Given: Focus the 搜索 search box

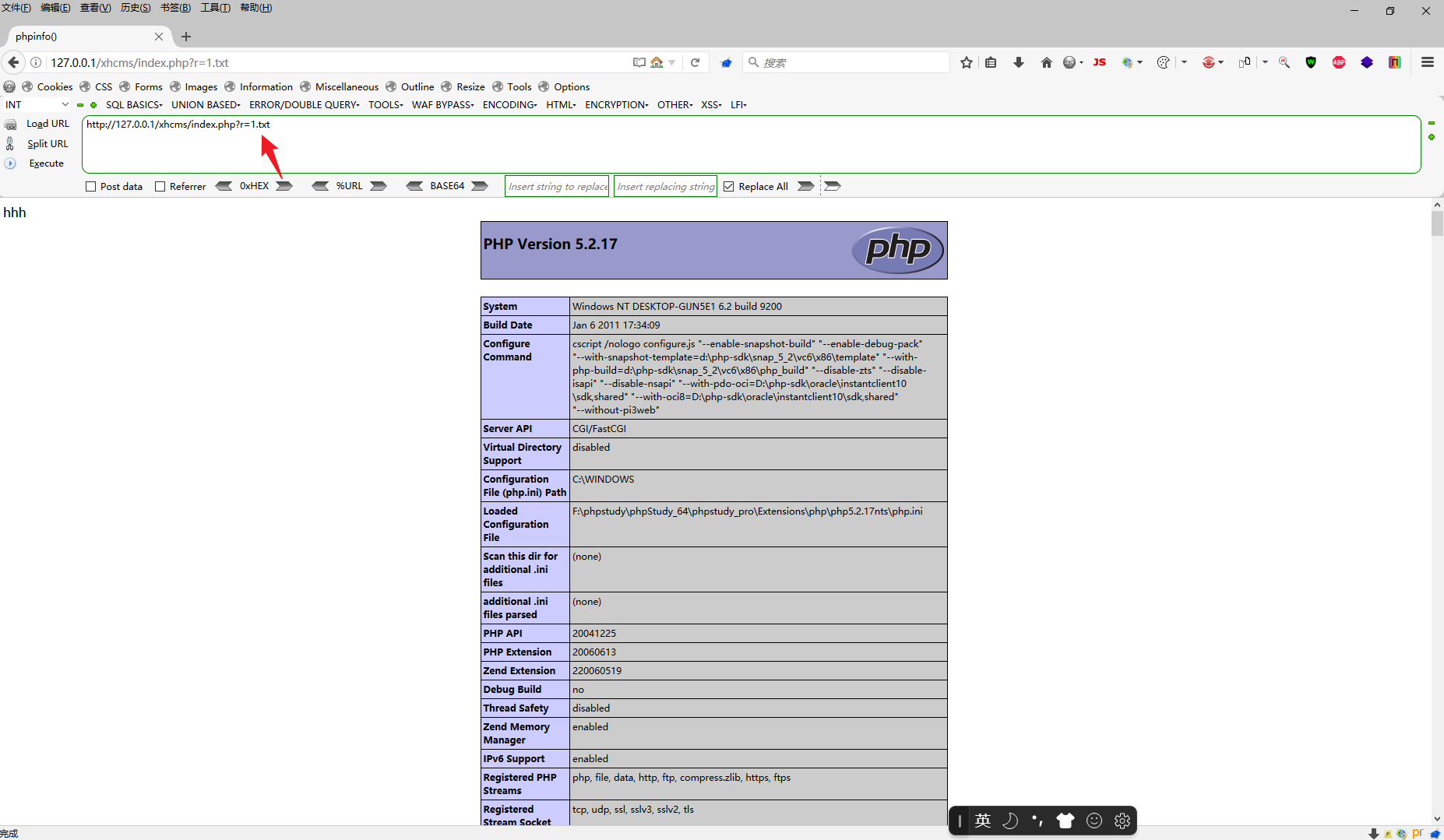Looking at the screenshot, I should click(x=847, y=62).
